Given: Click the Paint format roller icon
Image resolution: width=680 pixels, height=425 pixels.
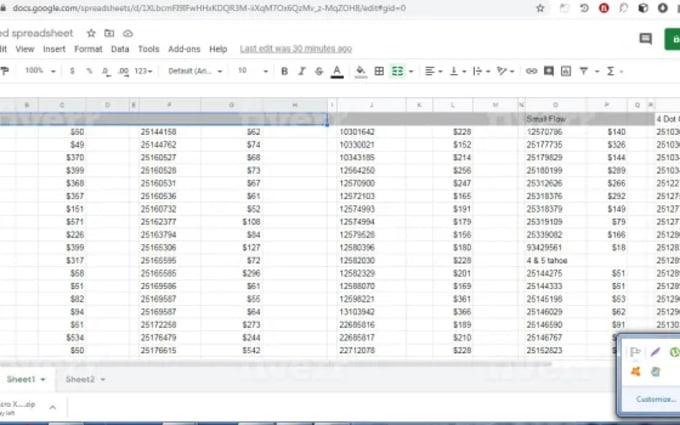Looking at the screenshot, I should tap(4, 71).
